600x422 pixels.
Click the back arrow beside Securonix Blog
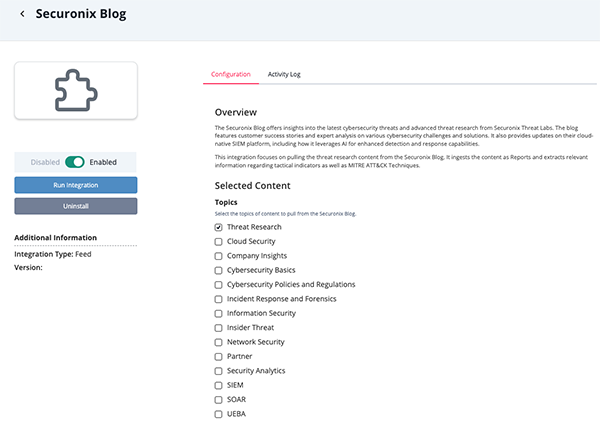click(x=22, y=15)
